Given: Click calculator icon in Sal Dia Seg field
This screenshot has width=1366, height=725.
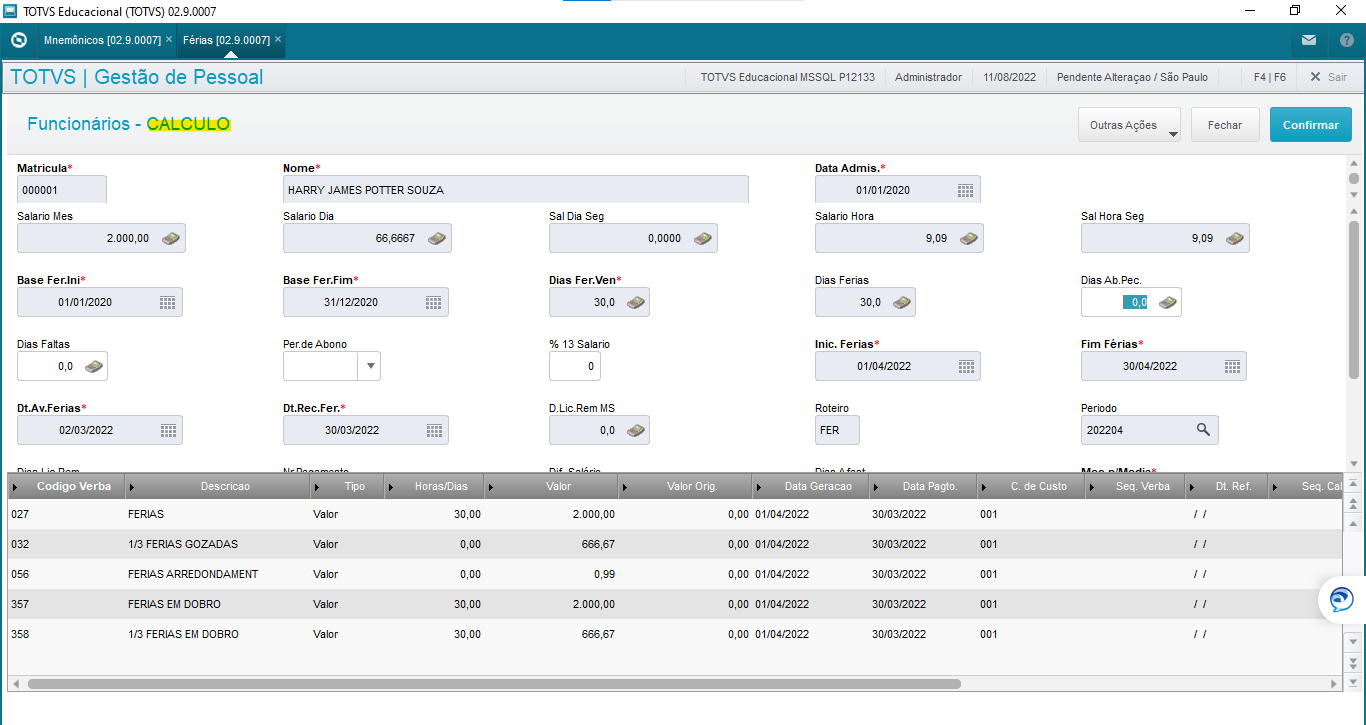Looking at the screenshot, I should (x=702, y=238).
